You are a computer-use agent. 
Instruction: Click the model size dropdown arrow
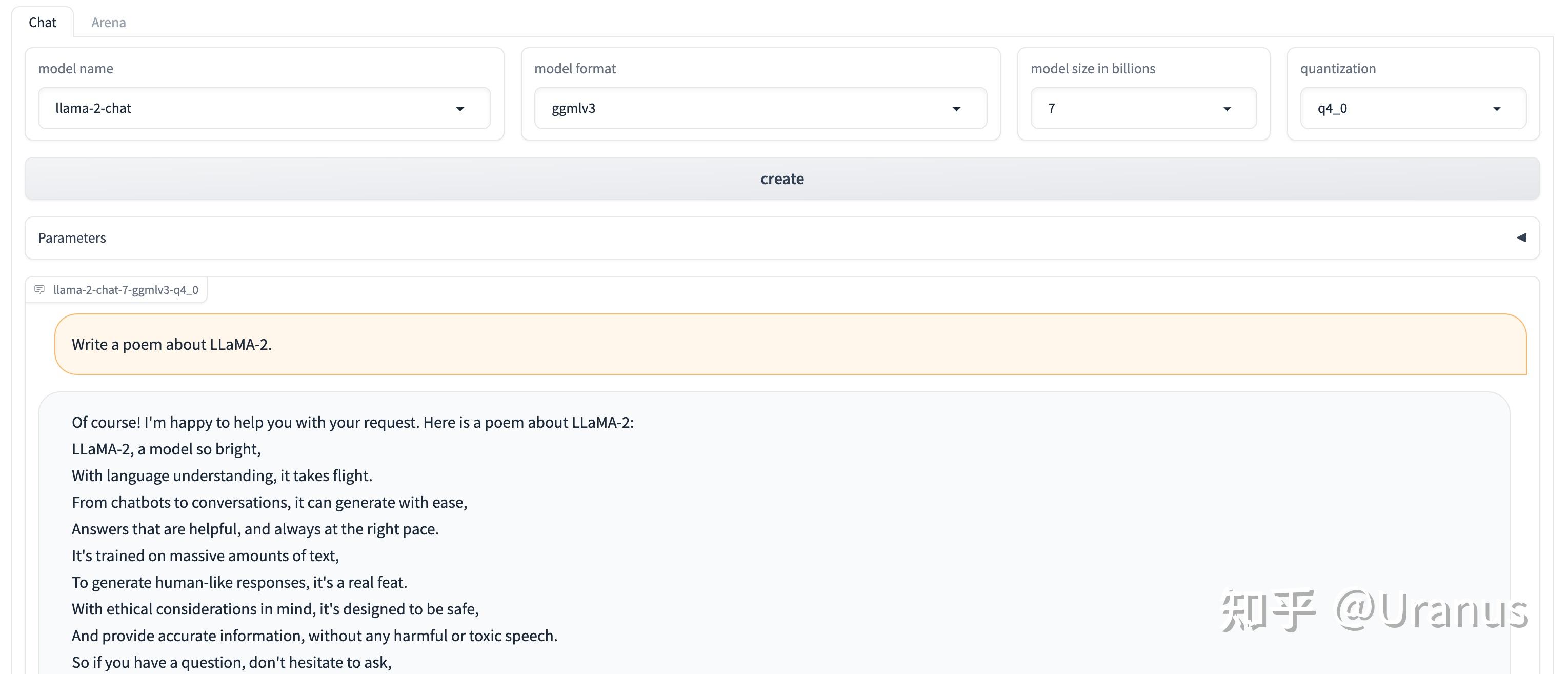point(1227,109)
